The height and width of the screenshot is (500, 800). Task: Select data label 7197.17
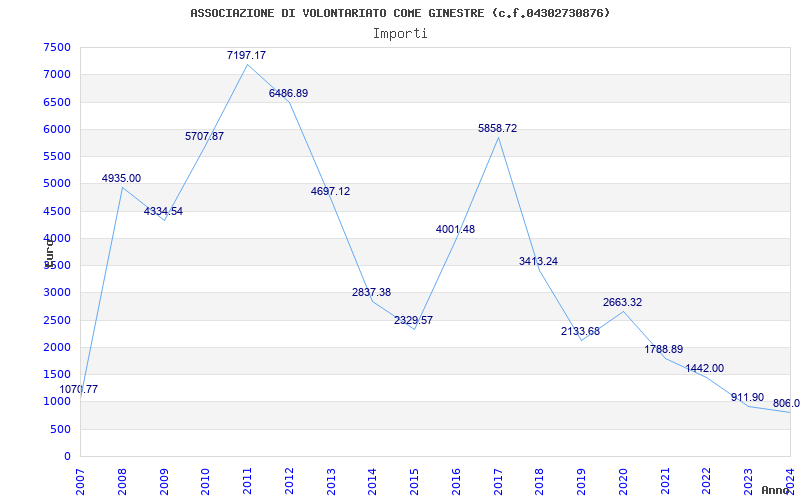pos(246,55)
